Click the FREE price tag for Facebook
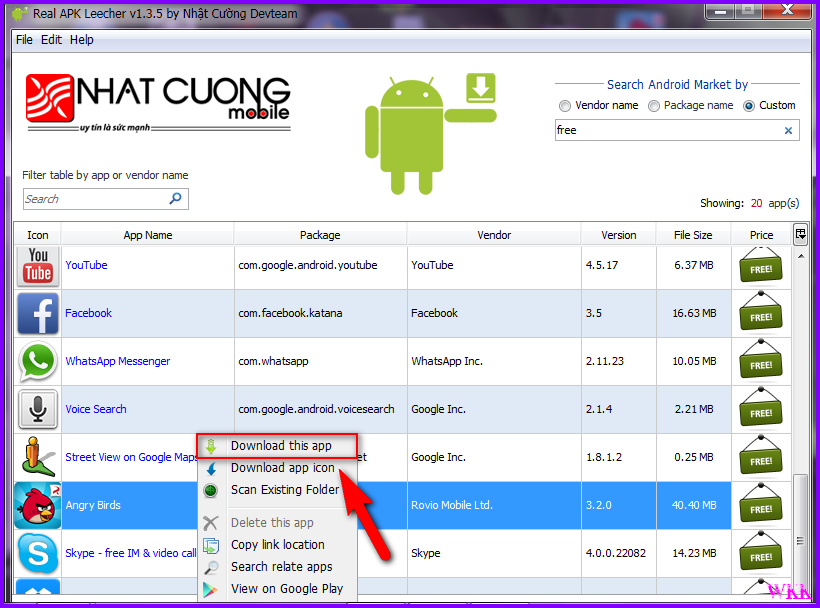The width and height of the screenshot is (820, 608). click(760, 313)
